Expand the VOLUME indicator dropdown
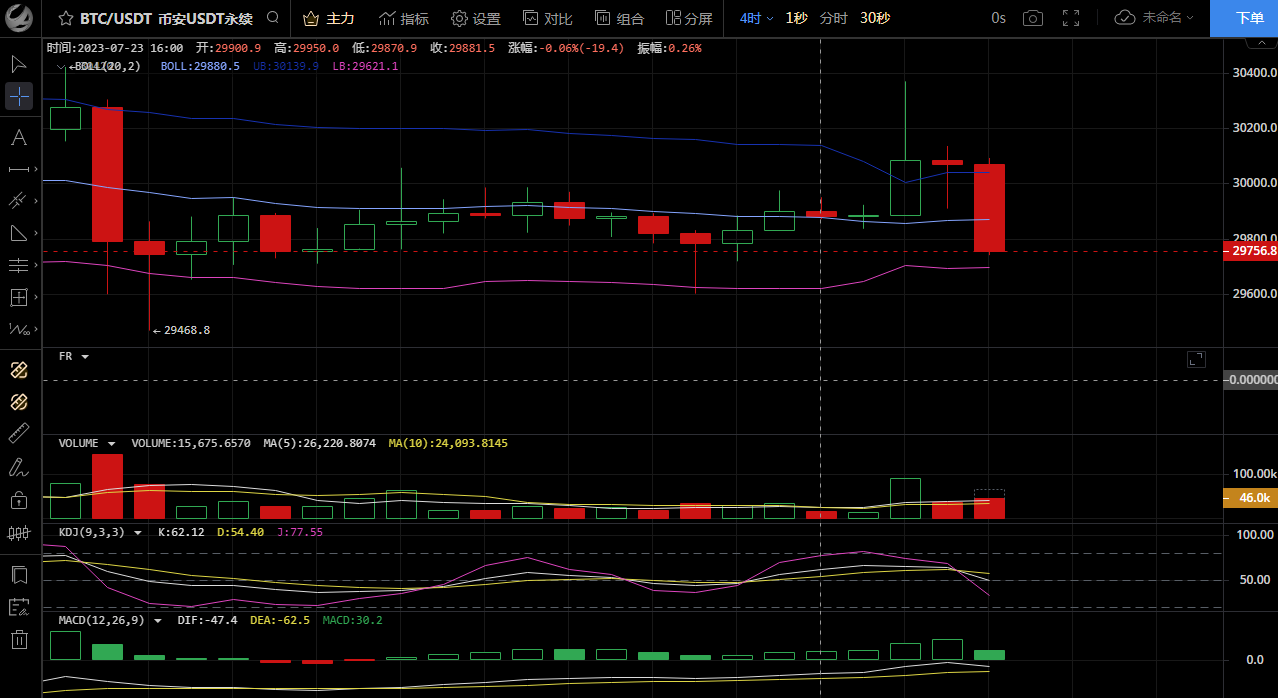The width and height of the screenshot is (1278, 698). tap(111, 443)
